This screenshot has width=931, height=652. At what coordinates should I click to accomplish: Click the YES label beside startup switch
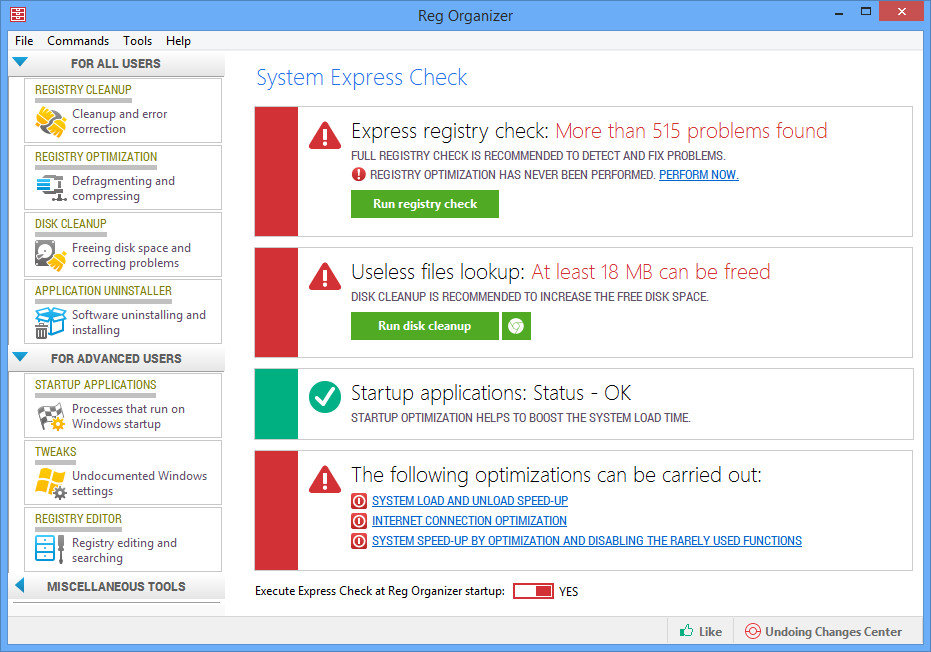click(568, 592)
